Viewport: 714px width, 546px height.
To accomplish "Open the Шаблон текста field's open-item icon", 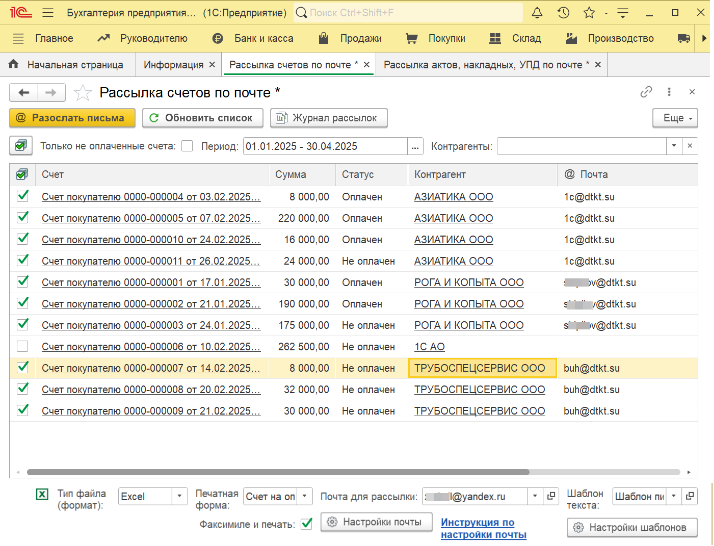I will (x=690, y=496).
